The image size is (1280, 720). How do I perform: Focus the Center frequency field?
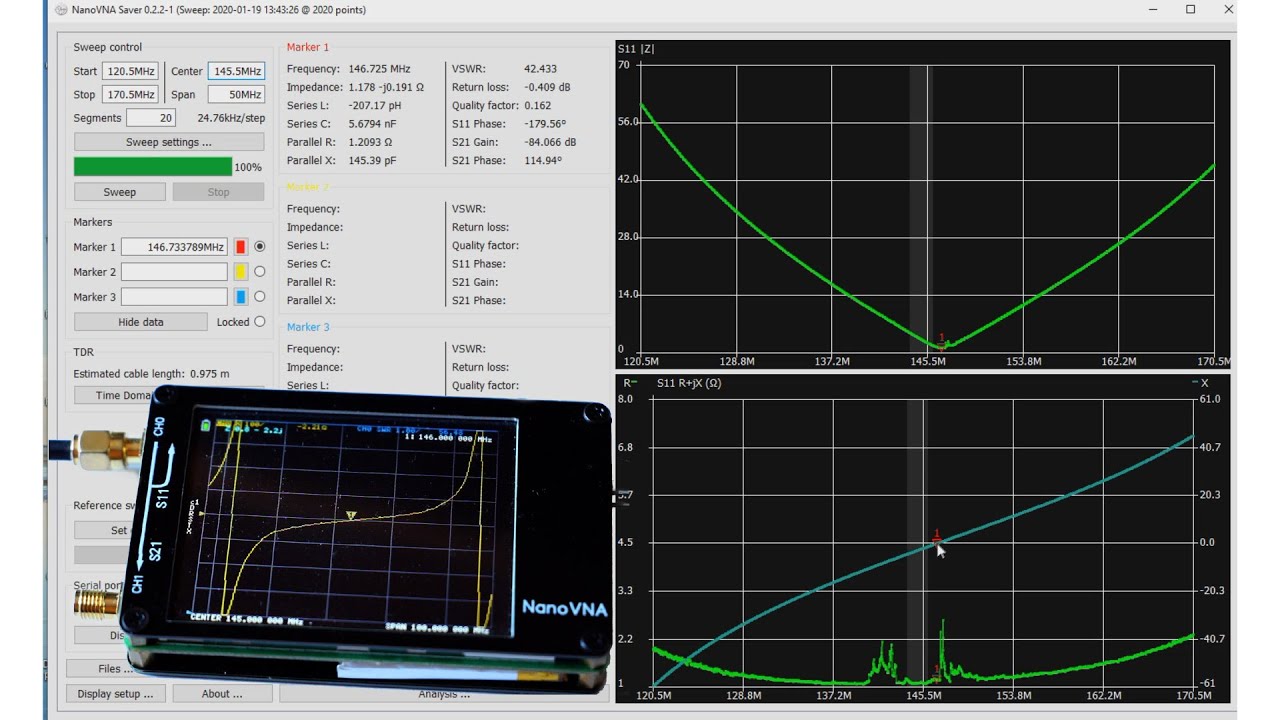(236, 71)
